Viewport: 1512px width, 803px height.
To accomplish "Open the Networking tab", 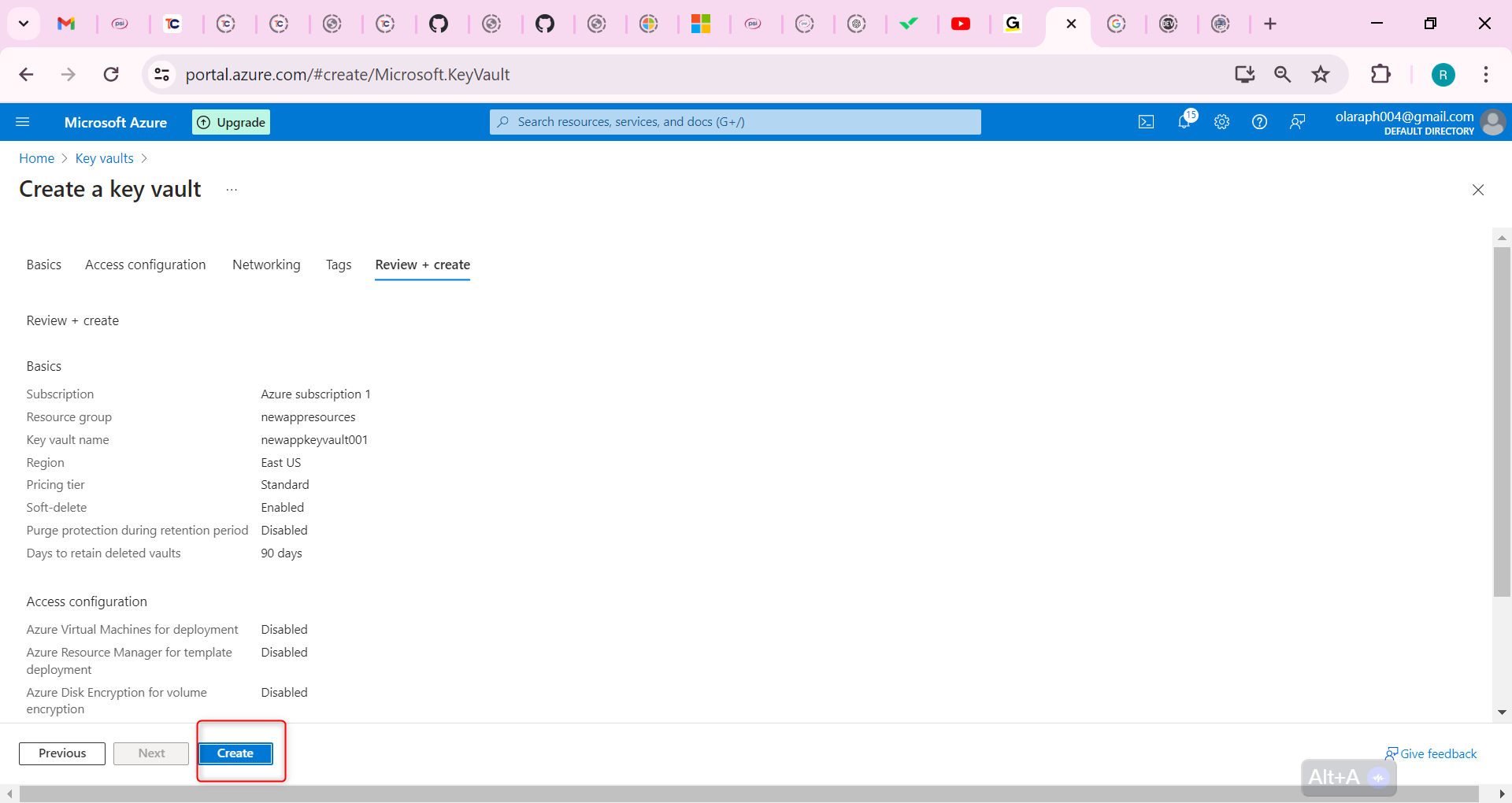I will [x=266, y=265].
